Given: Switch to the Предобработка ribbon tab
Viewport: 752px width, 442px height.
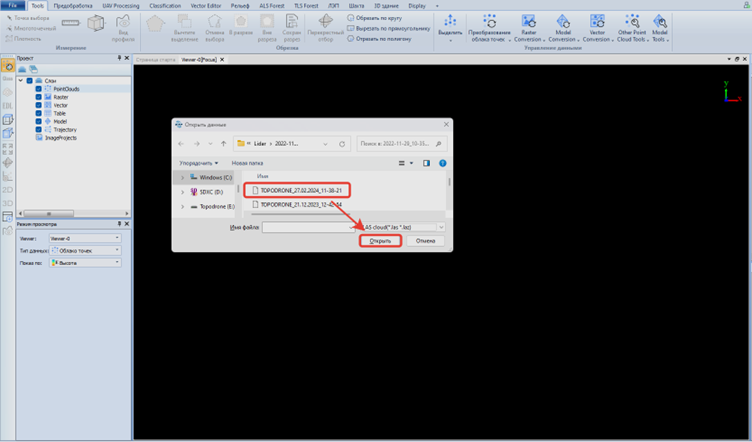Looking at the screenshot, I should 73,6.
